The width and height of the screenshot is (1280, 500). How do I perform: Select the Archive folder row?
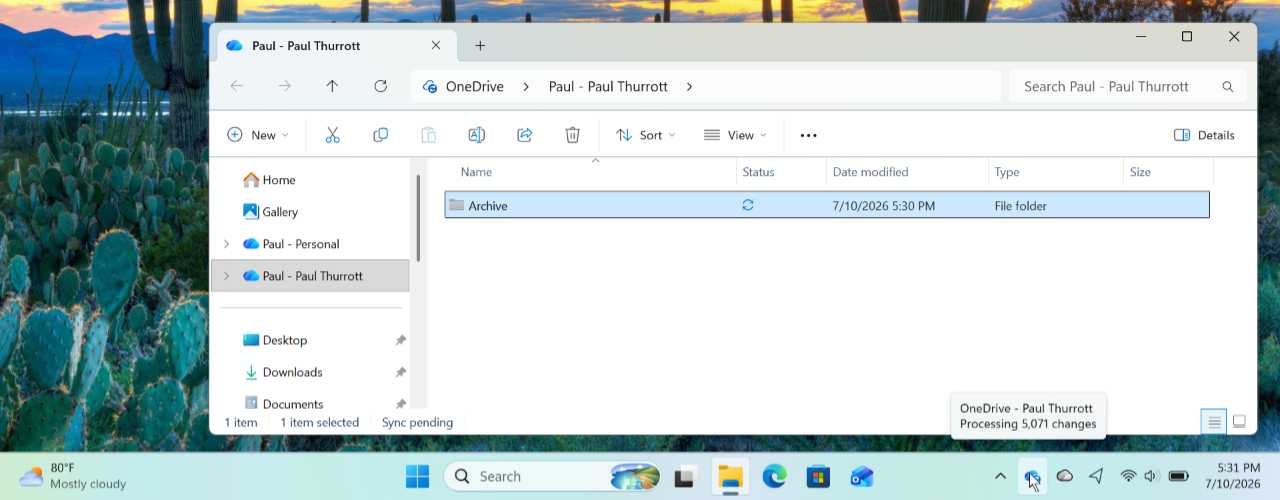pos(827,205)
